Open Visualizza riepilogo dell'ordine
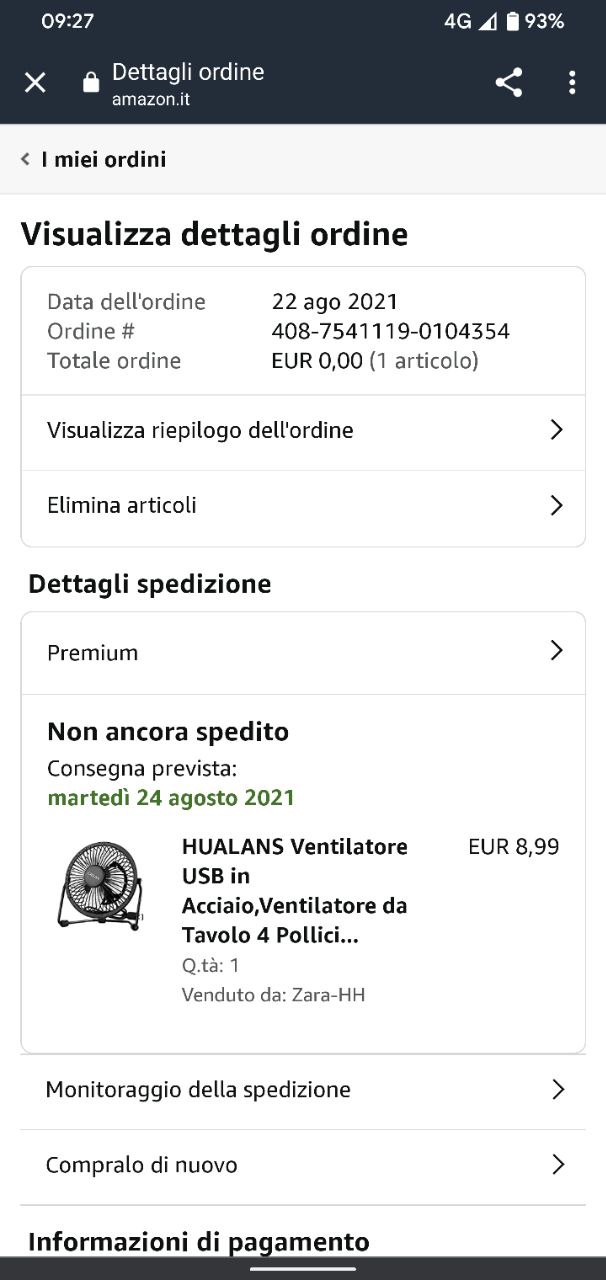 tap(200, 431)
